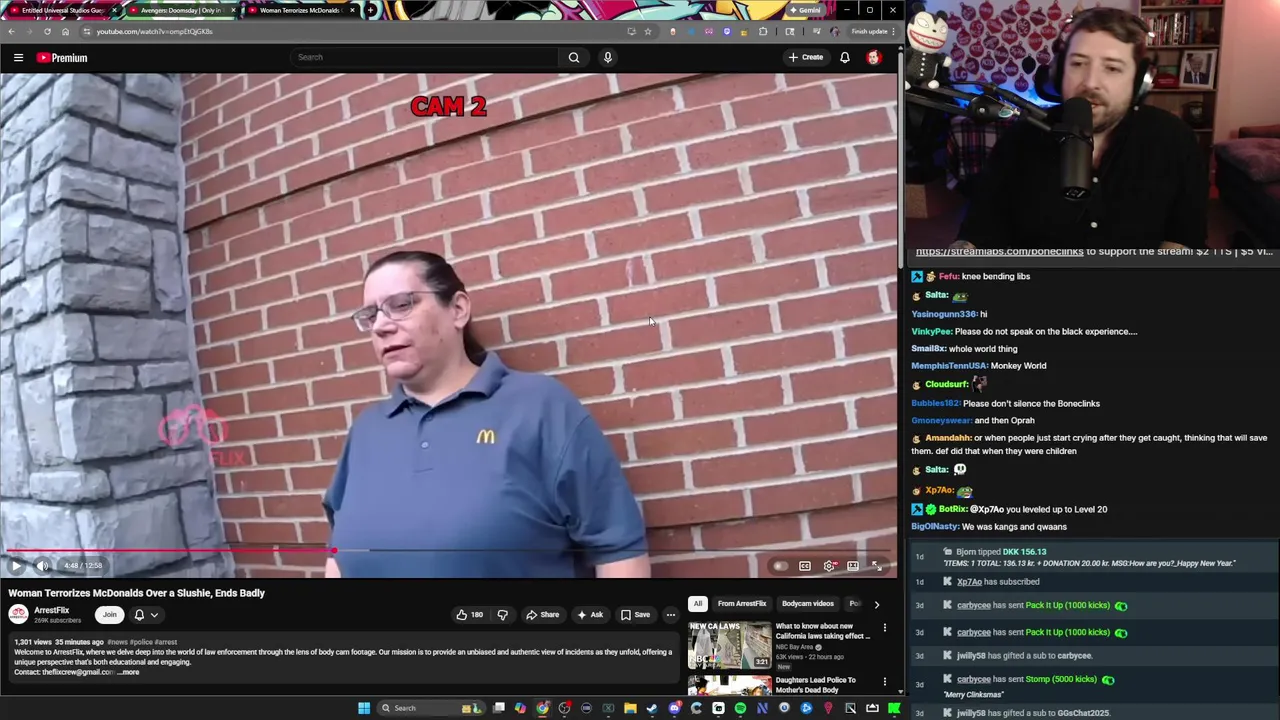Click the Xp7Ao subscribed username link
This screenshot has height=720, width=1280.
tap(969, 582)
